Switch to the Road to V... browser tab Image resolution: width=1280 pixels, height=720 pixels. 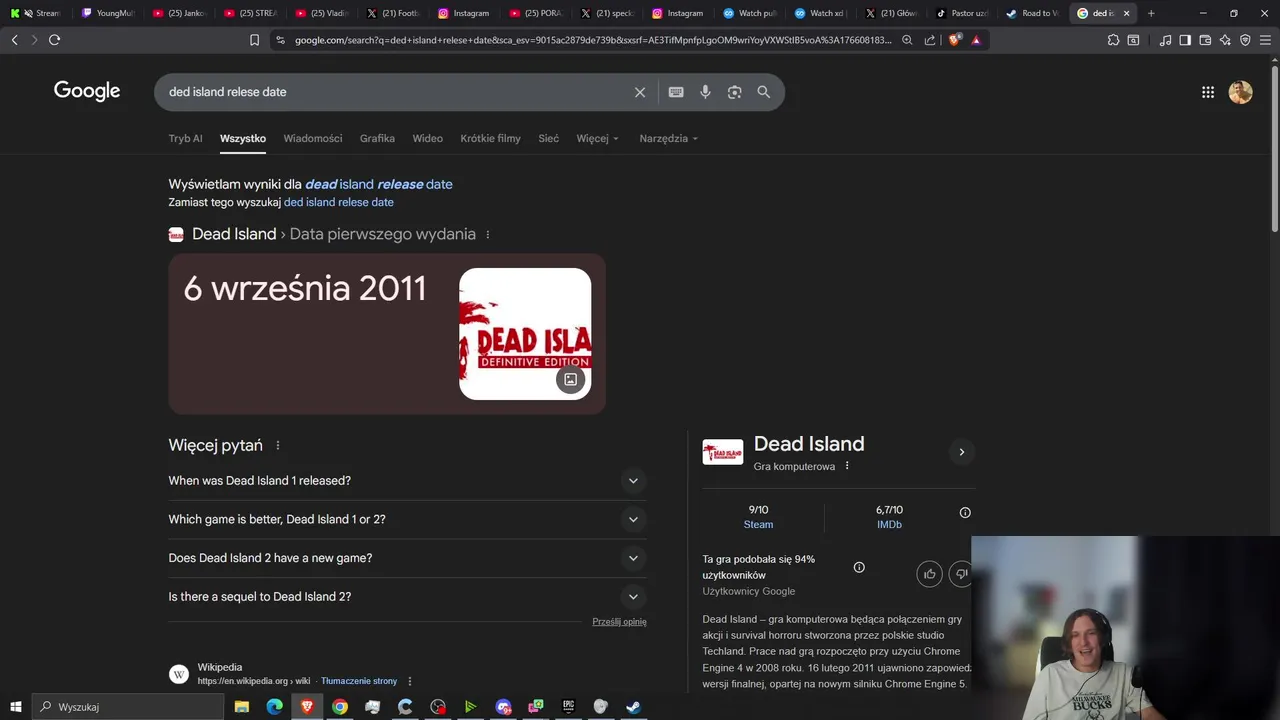click(x=1032, y=13)
